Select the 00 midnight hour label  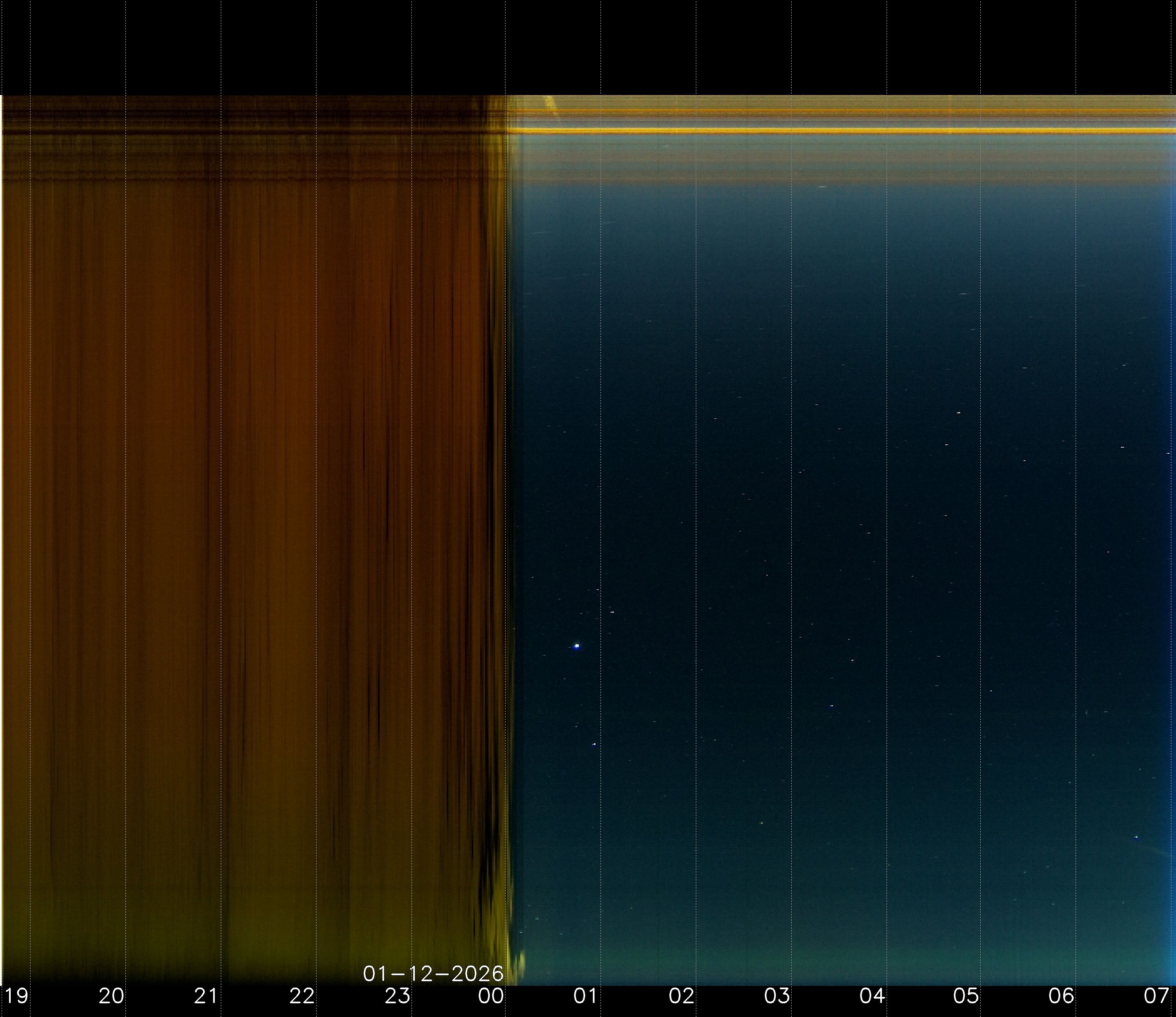point(491,996)
